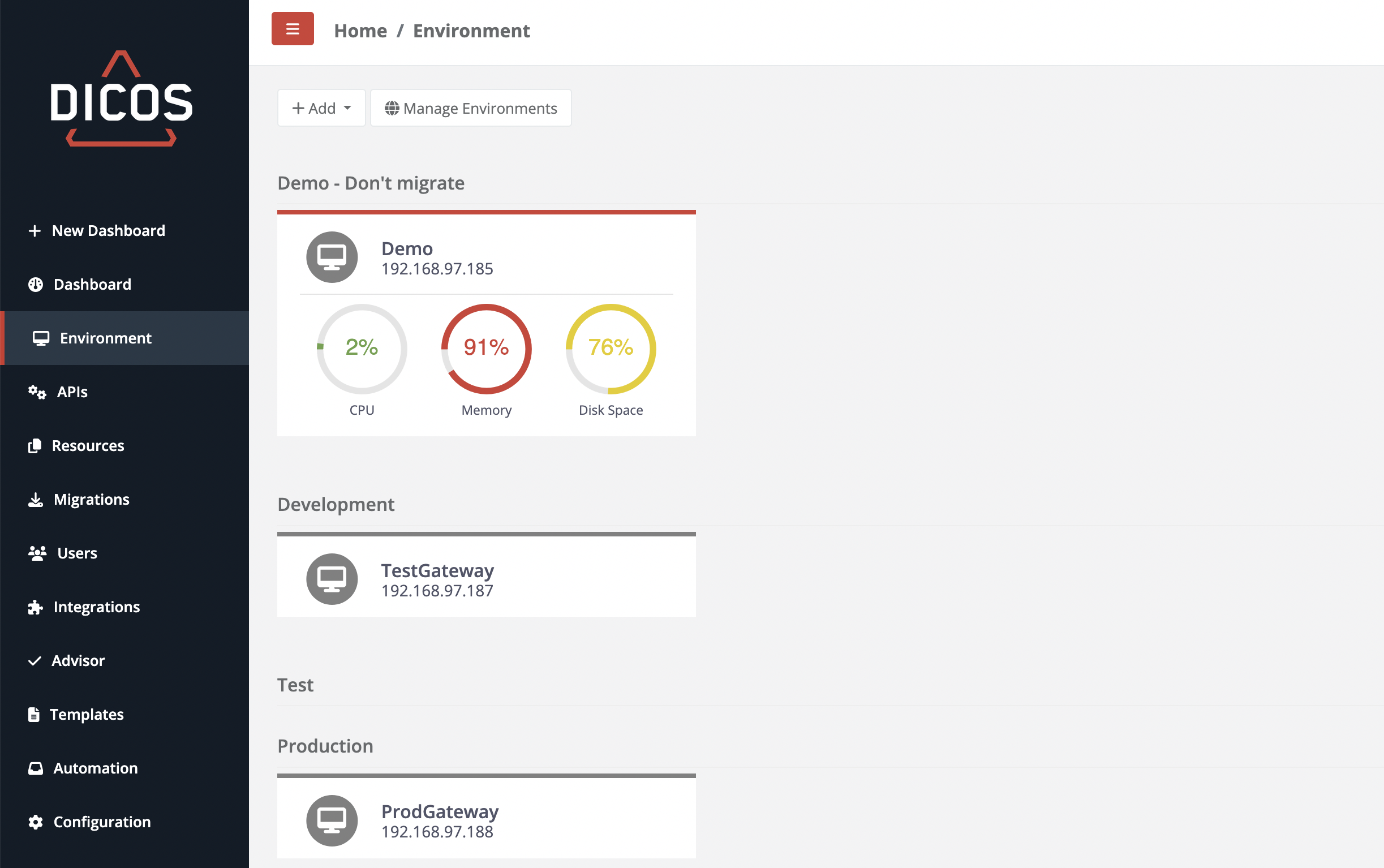Viewport: 1384px width, 868px height.
Task: Click the Advisor checkmark icon
Action: pos(35,661)
